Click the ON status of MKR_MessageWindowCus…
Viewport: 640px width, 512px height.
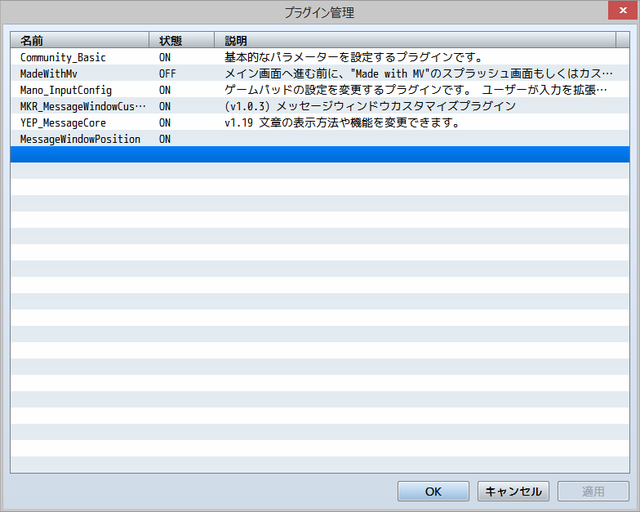pos(165,106)
